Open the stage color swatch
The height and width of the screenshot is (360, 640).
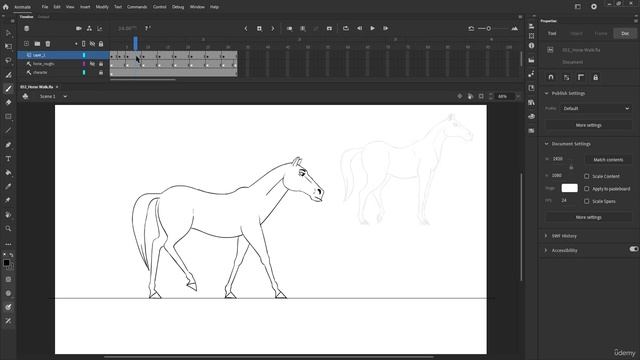pyautogui.click(x=569, y=188)
